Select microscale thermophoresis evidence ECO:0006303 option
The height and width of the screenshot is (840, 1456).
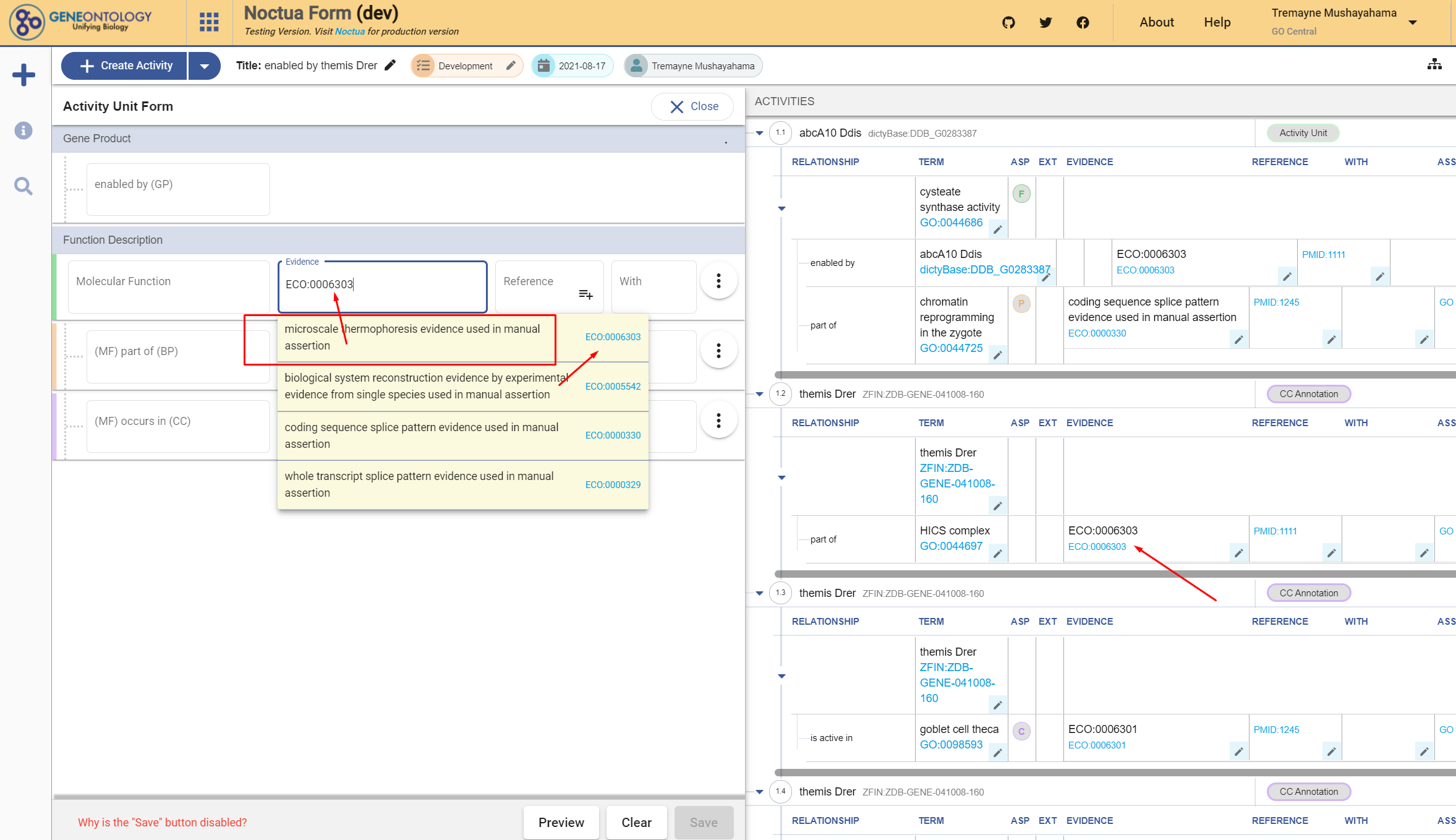tap(462, 337)
